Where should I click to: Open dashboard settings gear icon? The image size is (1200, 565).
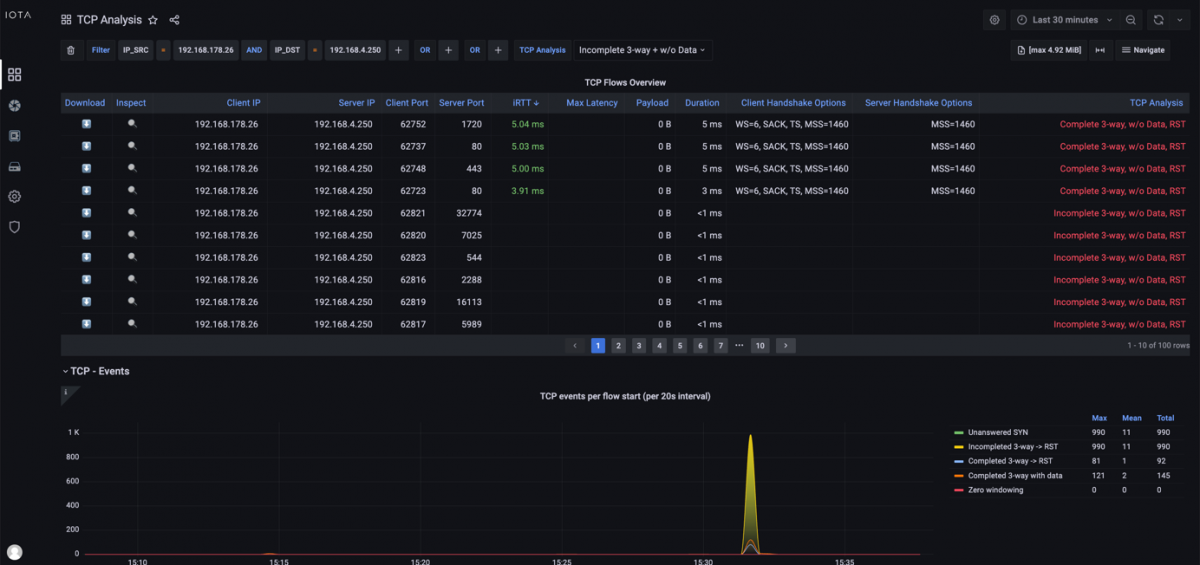(994, 20)
